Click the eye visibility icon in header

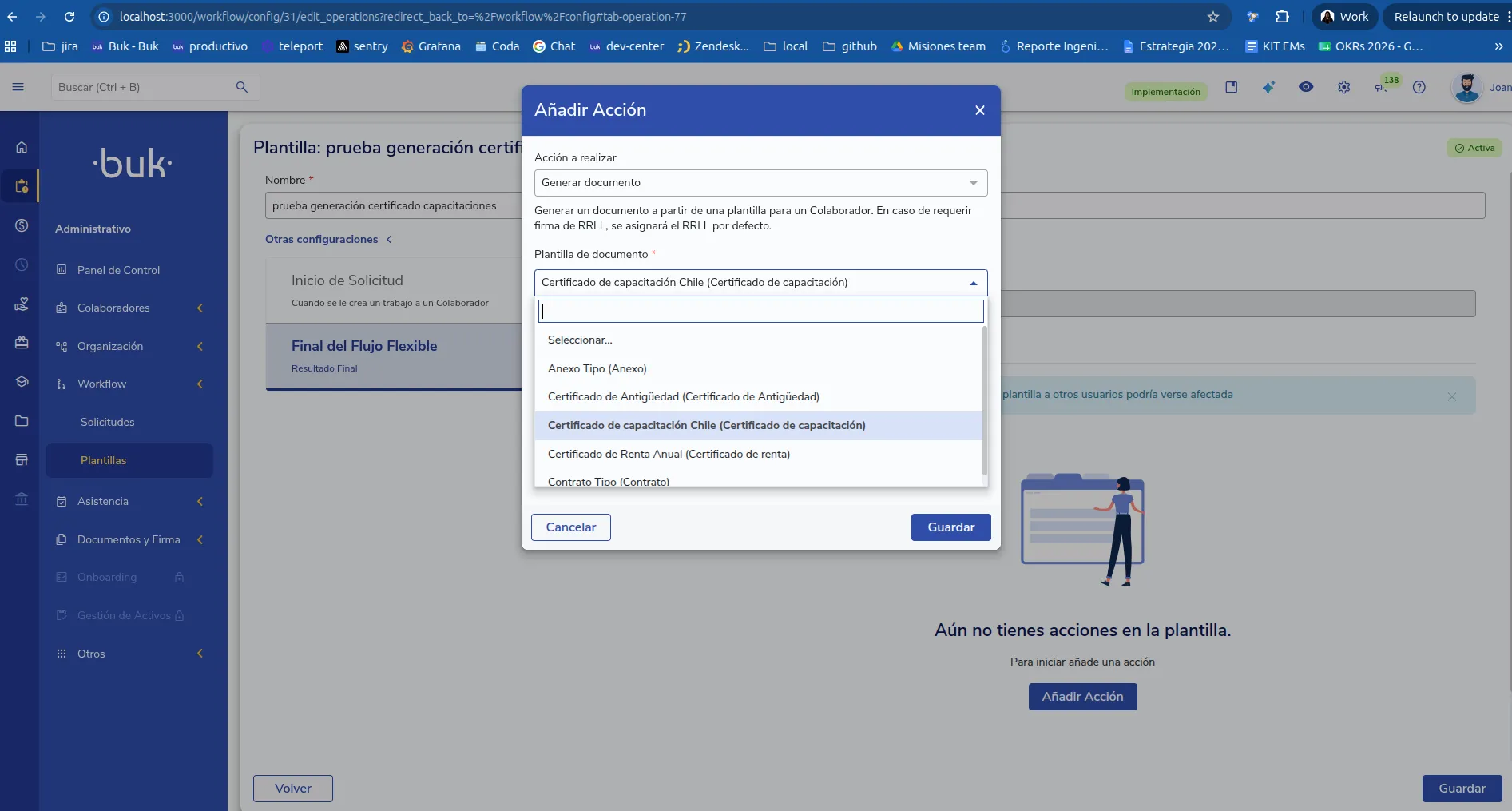pyautogui.click(x=1306, y=87)
